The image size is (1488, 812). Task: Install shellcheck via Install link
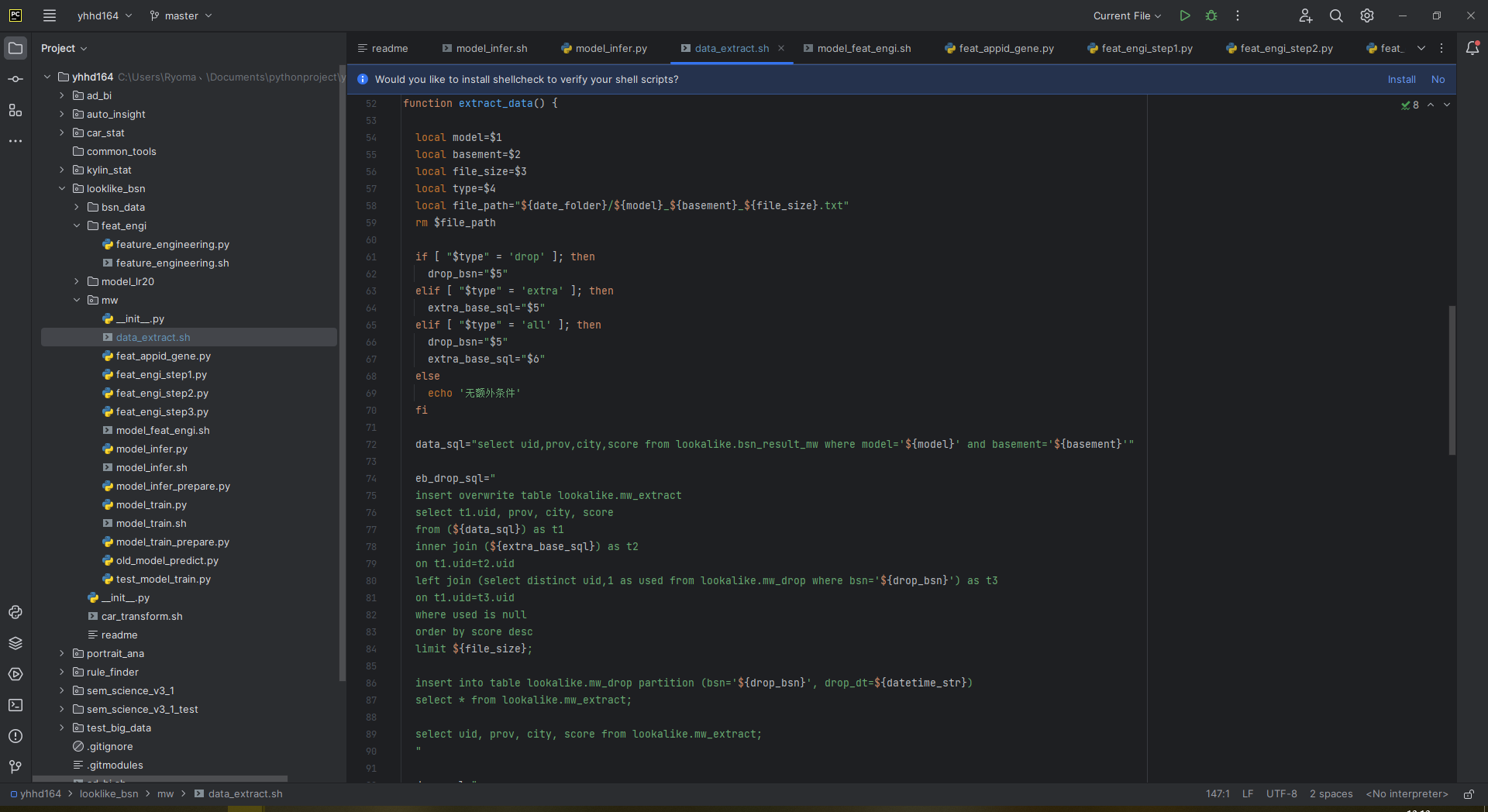point(1401,79)
